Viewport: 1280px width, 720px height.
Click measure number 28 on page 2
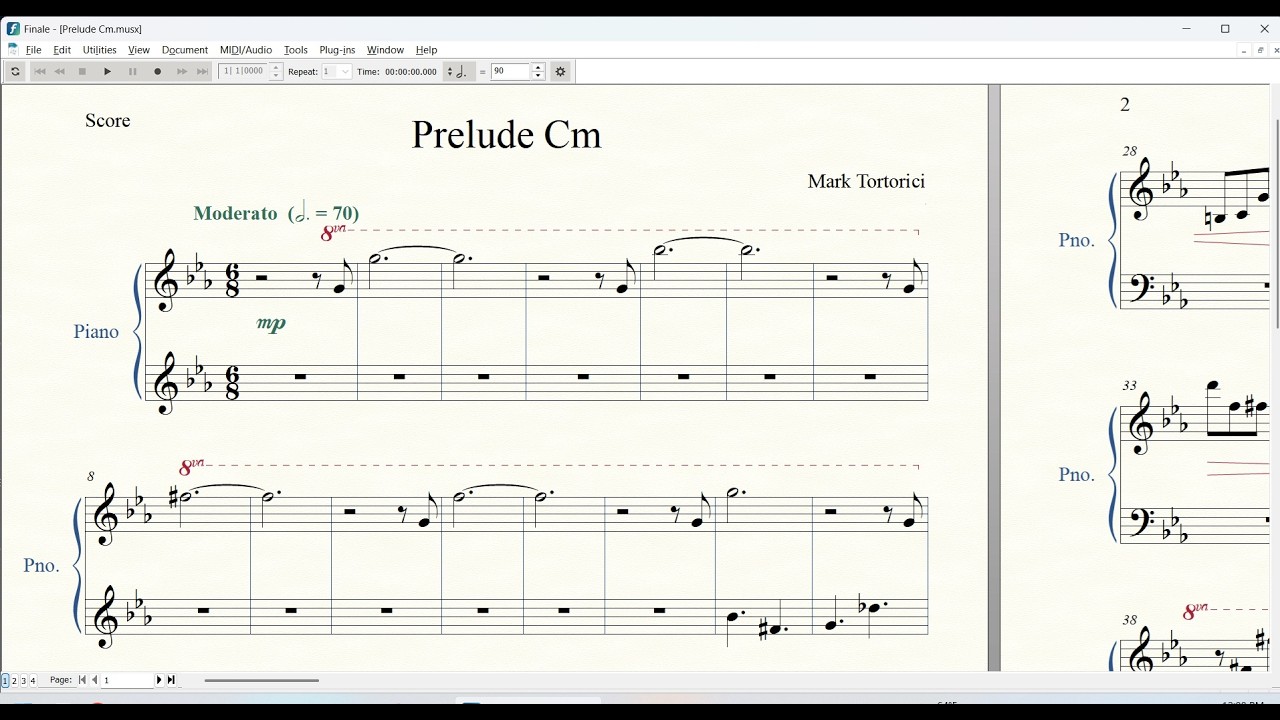pos(1130,151)
